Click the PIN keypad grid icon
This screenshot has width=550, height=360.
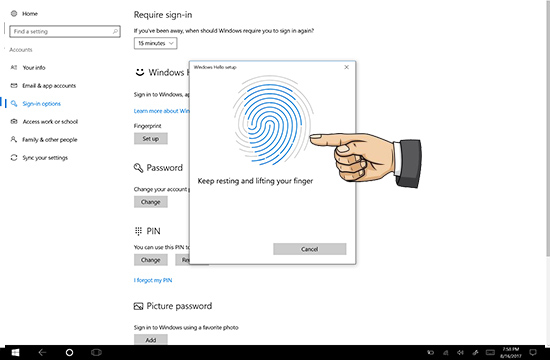[138, 231]
